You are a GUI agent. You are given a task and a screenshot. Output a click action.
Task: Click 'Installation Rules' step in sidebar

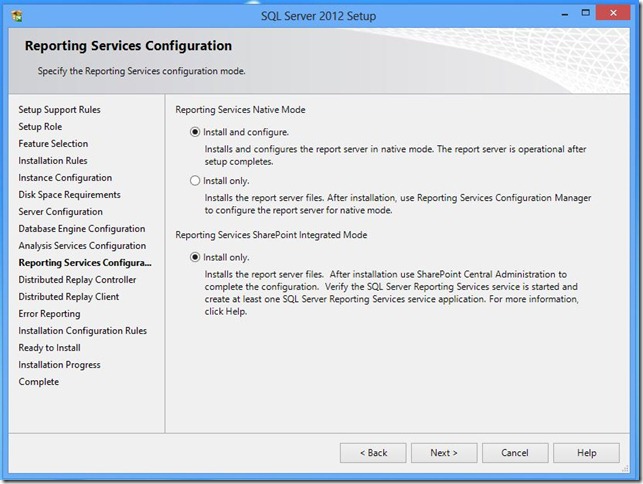[x=53, y=161]
